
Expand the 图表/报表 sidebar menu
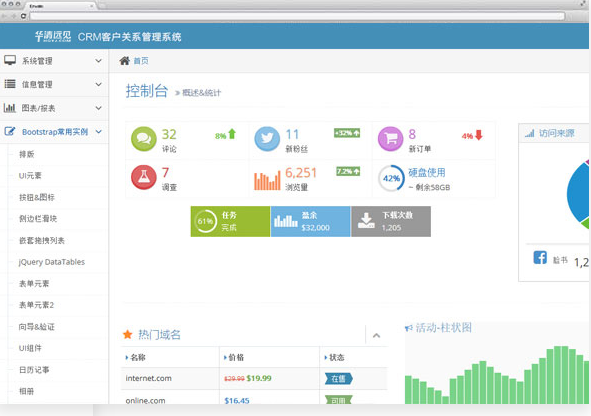pos(54,108)
